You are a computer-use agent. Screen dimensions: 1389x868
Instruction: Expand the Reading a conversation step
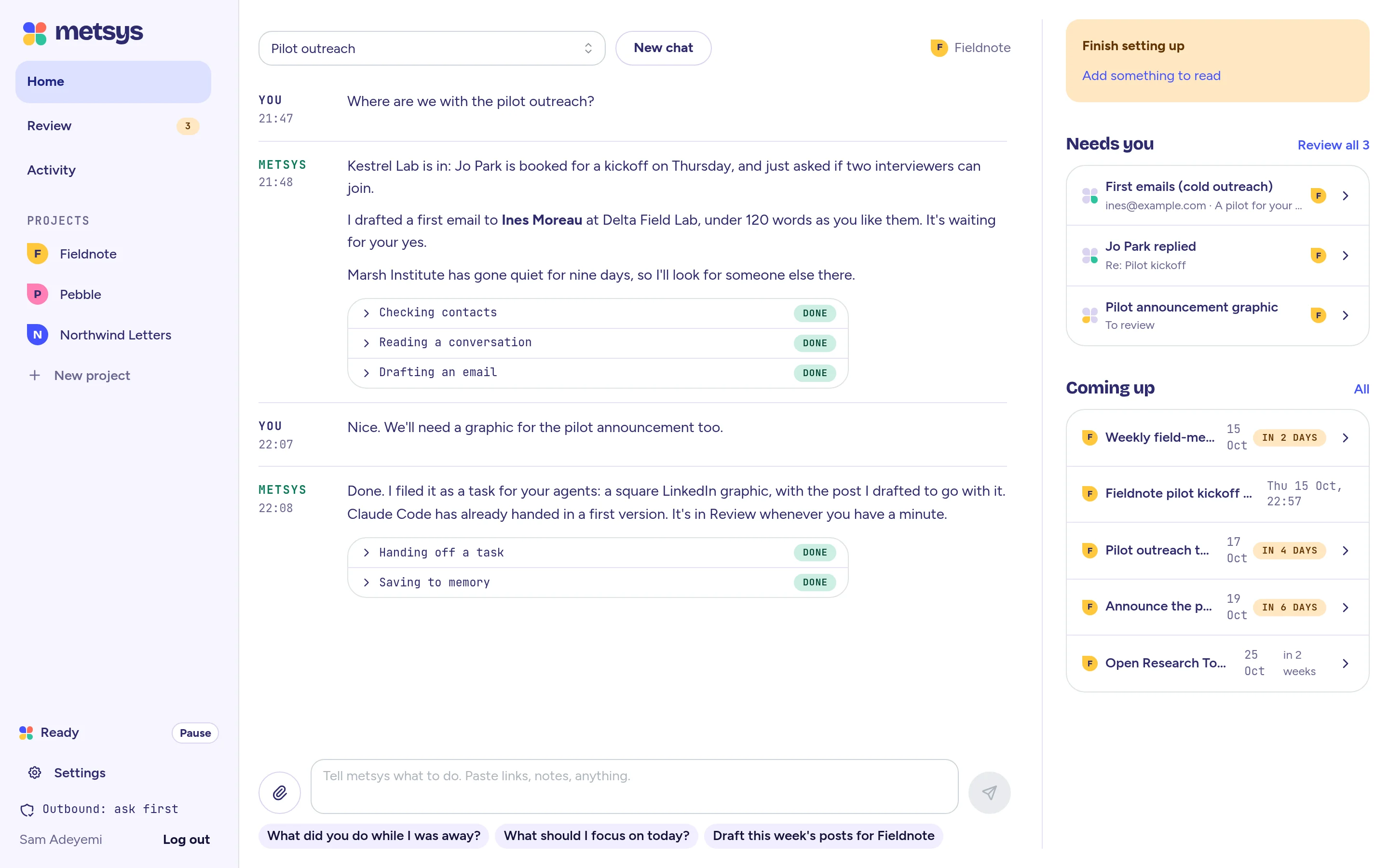598,343
